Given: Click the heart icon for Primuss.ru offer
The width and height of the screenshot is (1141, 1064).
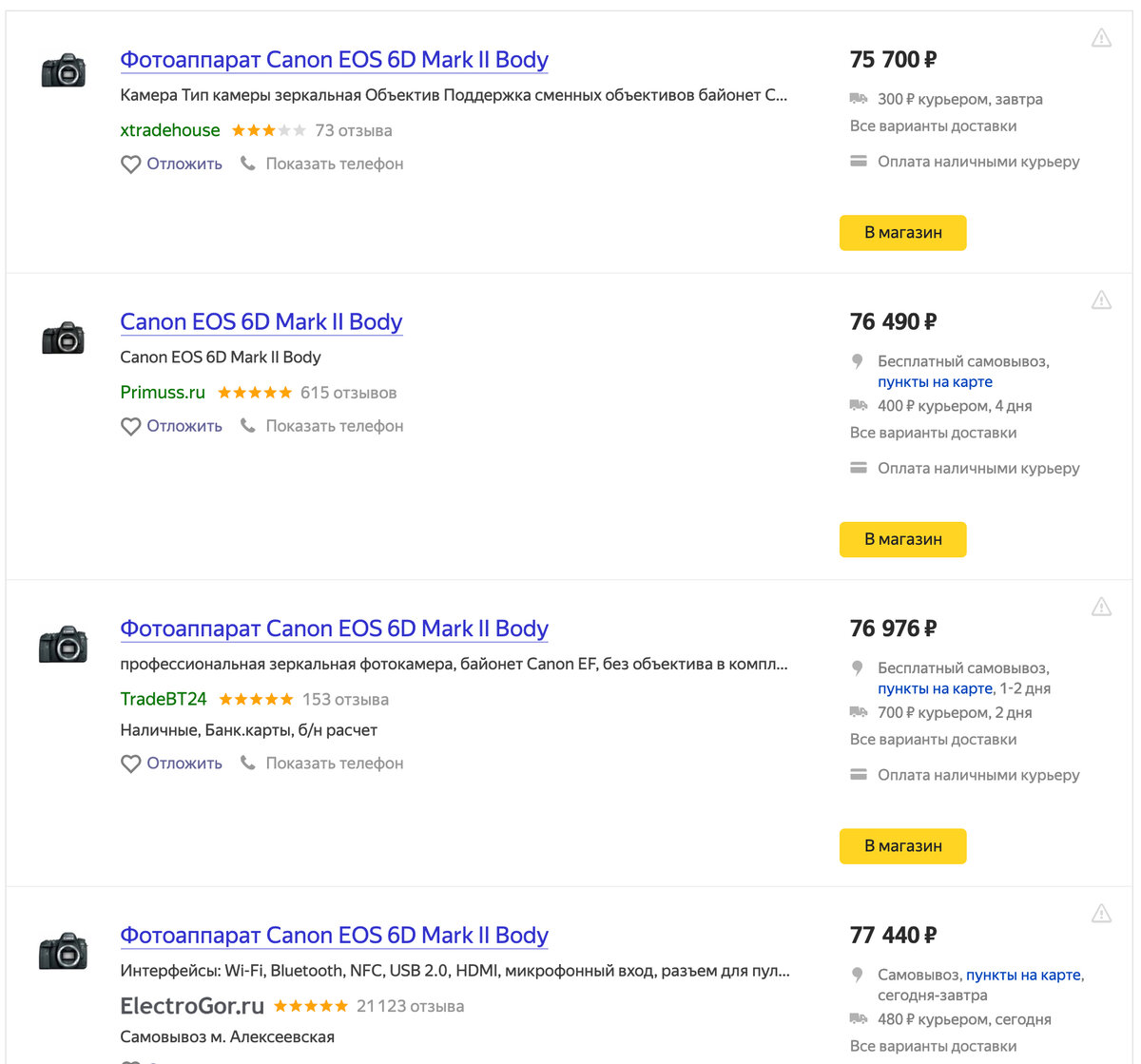Looking at the screenshot, I should point(131,427).
